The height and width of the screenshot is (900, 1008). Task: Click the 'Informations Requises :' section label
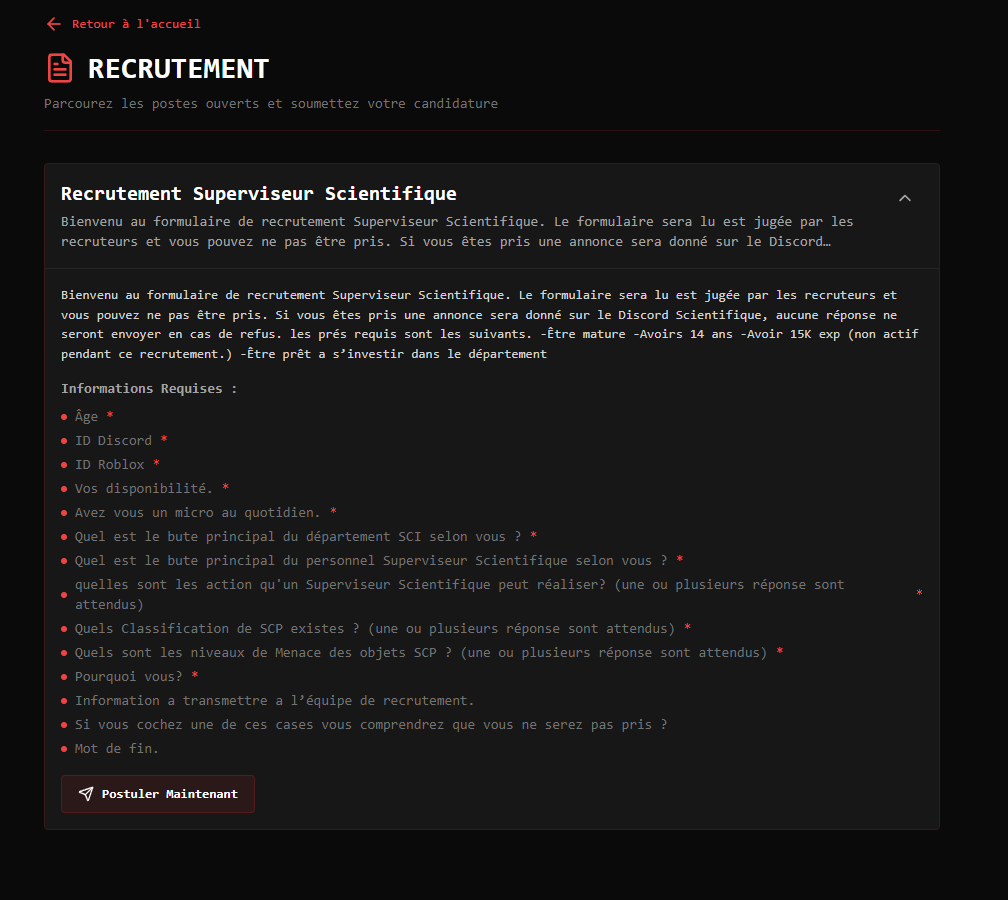click(149, 388)
